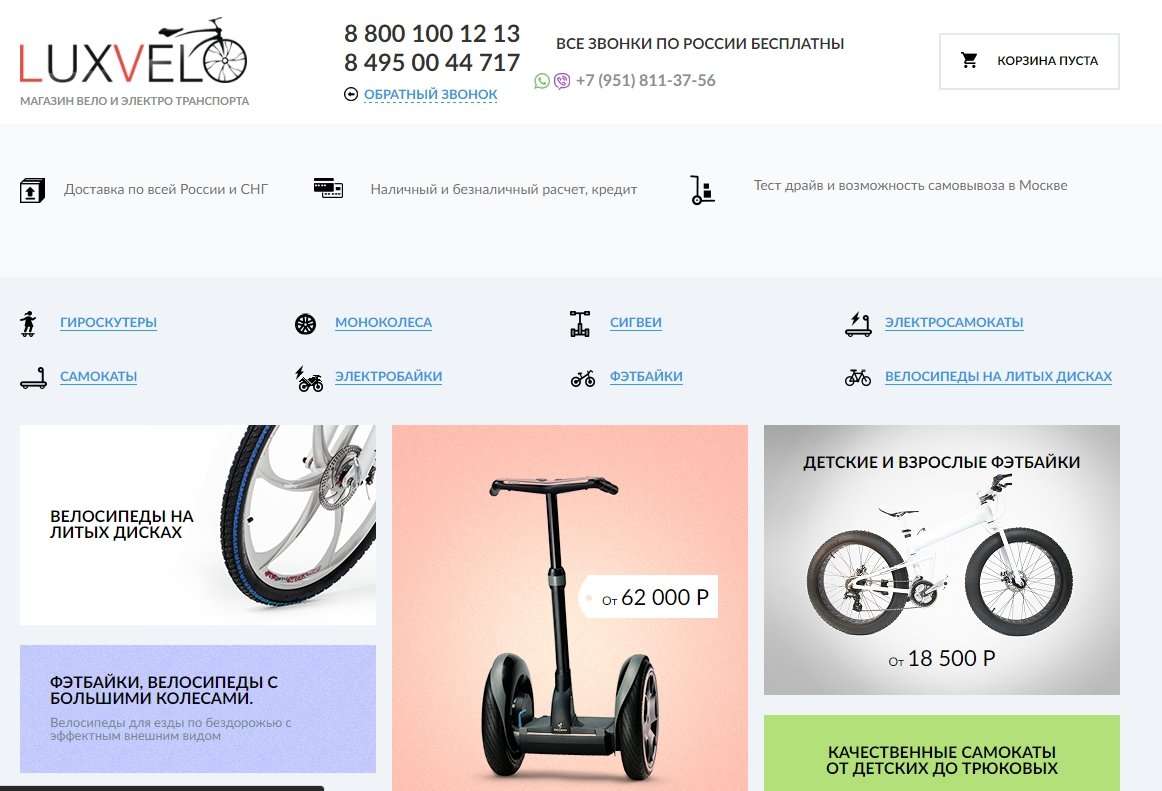Viewport: 1162px width, 791px height.
Task: Click the hoverboard rider icon beside Гироскутеры
Action: [28, 323]
